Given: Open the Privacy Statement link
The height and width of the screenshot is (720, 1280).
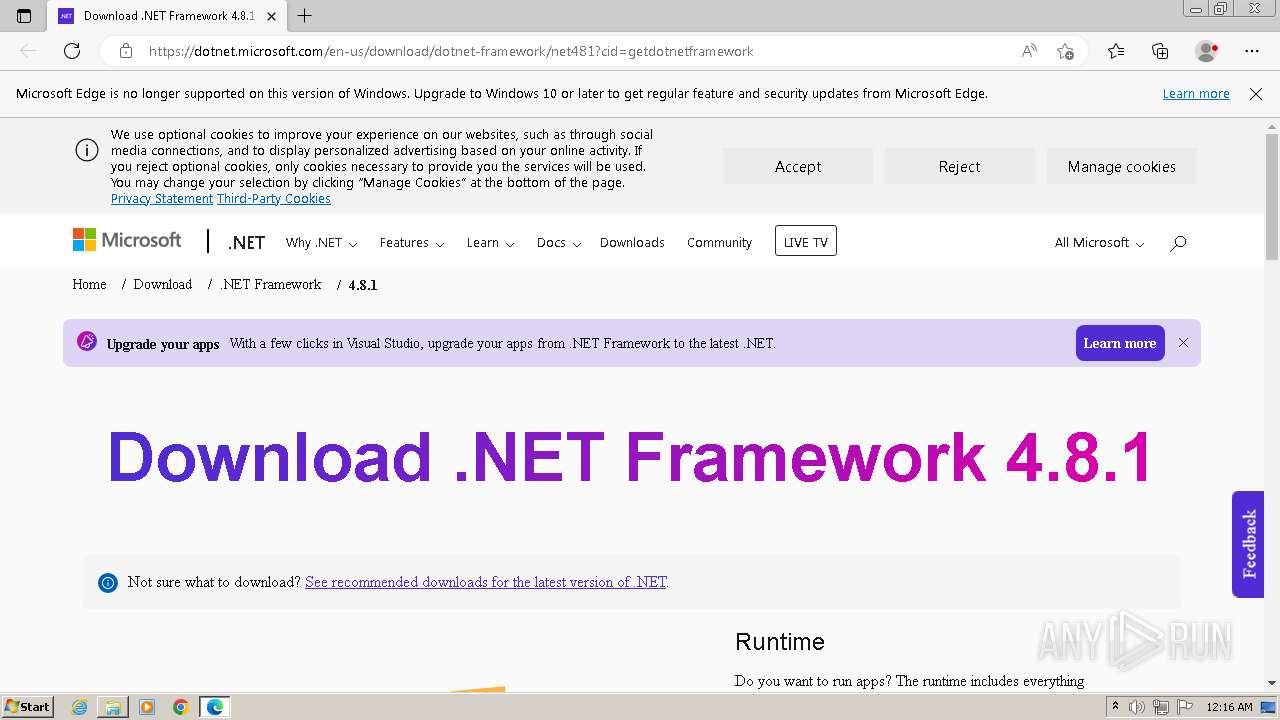Looking at the screenshot, I should [162, 199].
